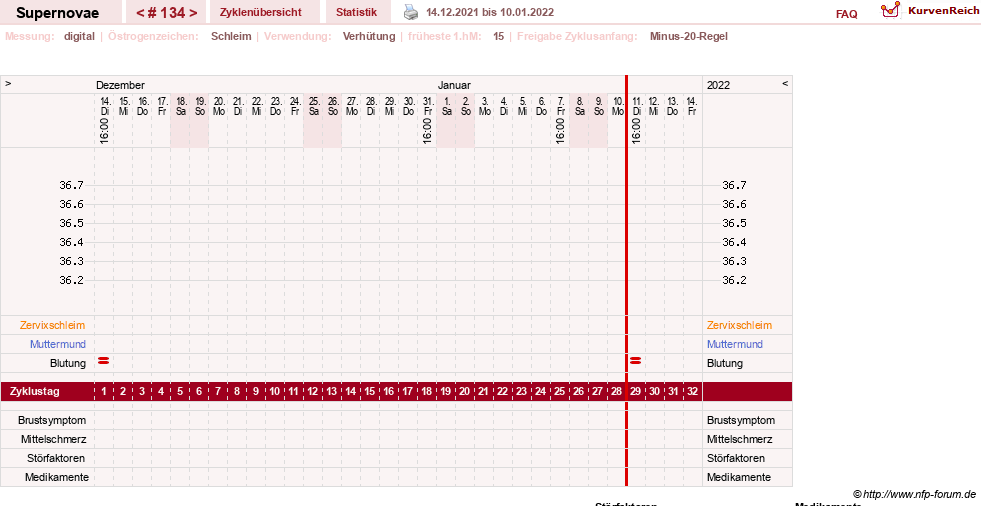Expand chart with the top-left > arrow
Viewport: 981px width, 506px height.
(x=8, y=83)
